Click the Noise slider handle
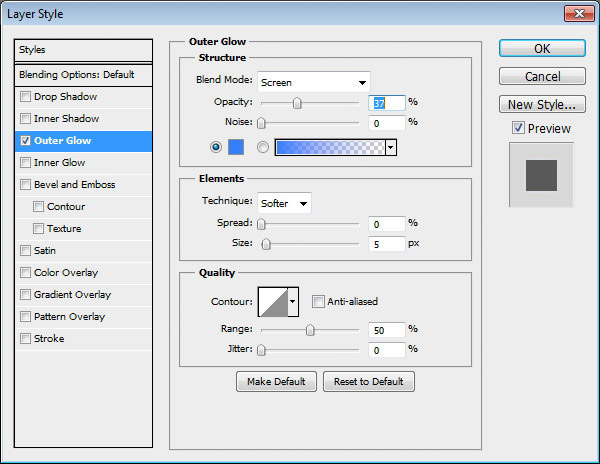This screenshot has width=600, height=464. [x=261, y=123]
